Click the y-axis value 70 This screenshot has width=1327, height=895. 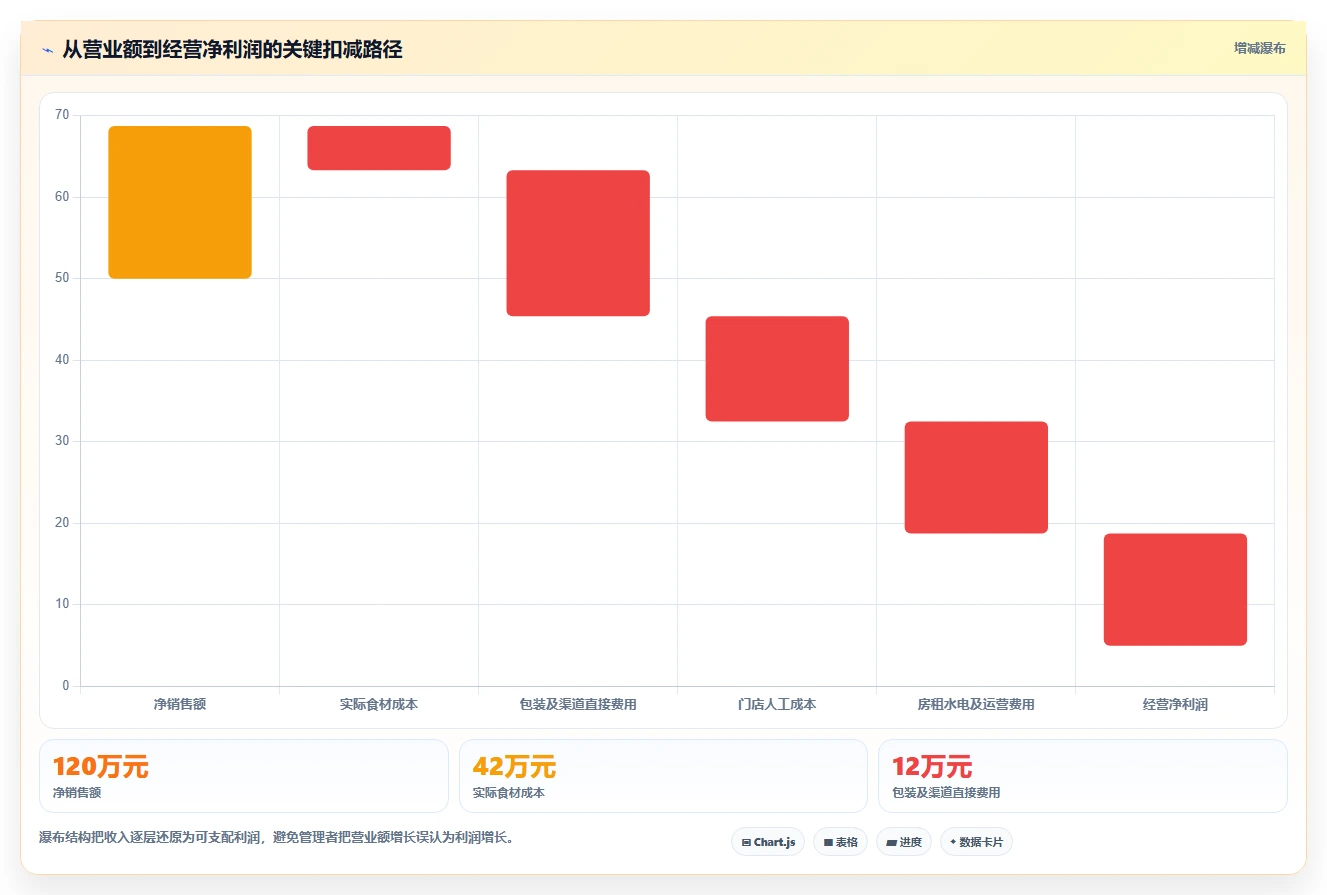click(x=62, y=115)
